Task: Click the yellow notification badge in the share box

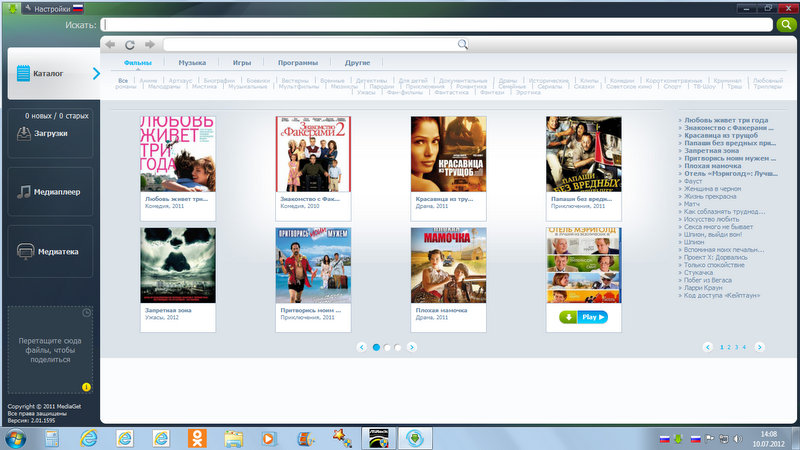Action: [86, 387]
